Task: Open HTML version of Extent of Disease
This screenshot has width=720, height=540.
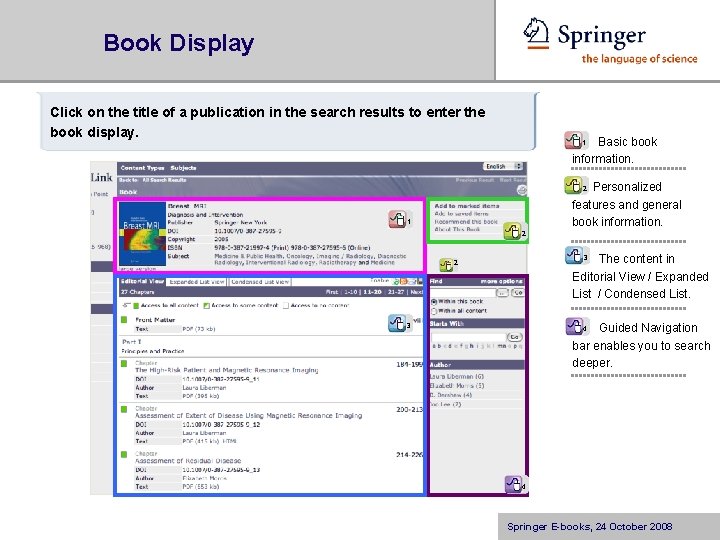Action: (229, 442)
